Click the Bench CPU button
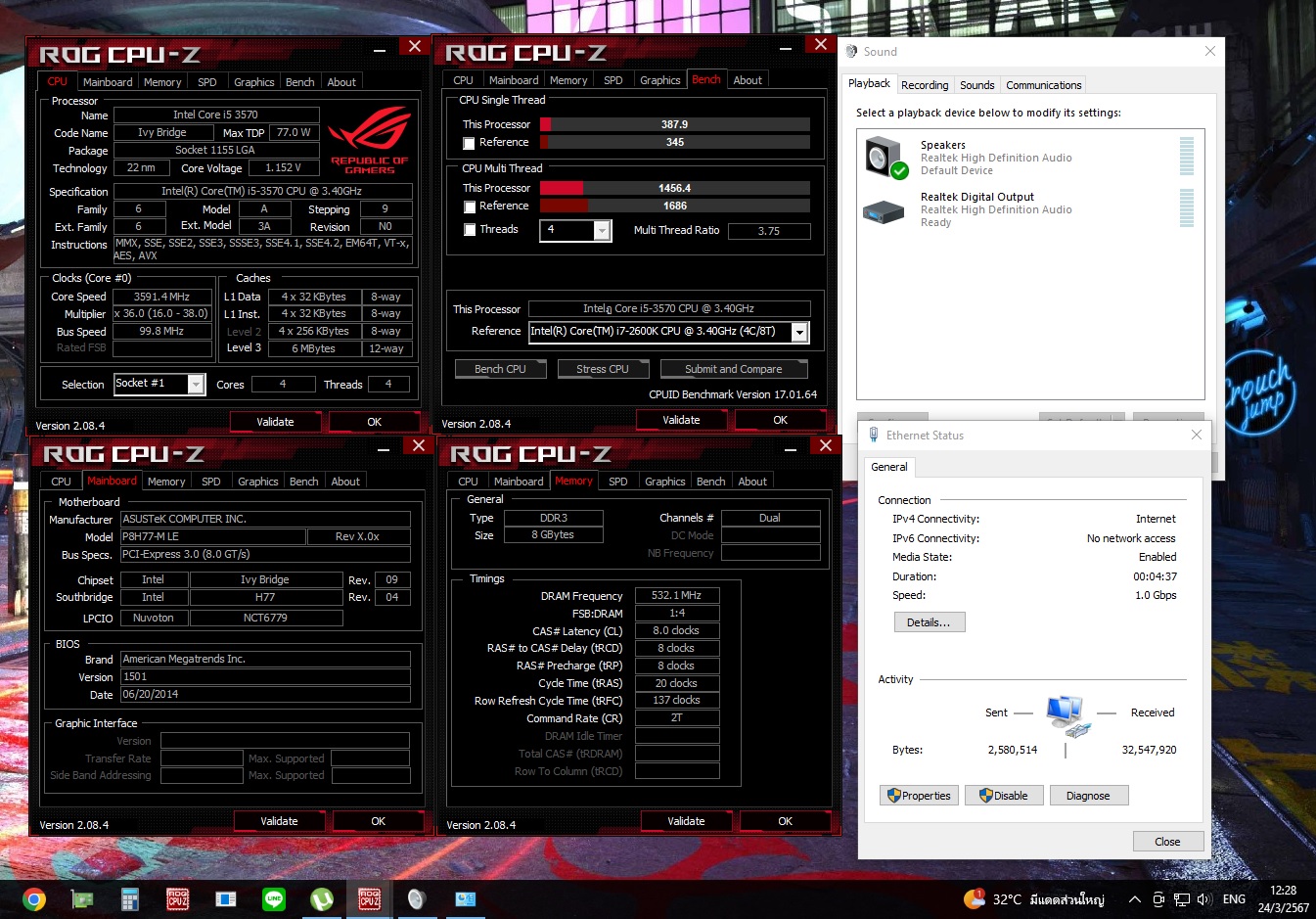The image size is (1316, 919). tap(500, 369)
